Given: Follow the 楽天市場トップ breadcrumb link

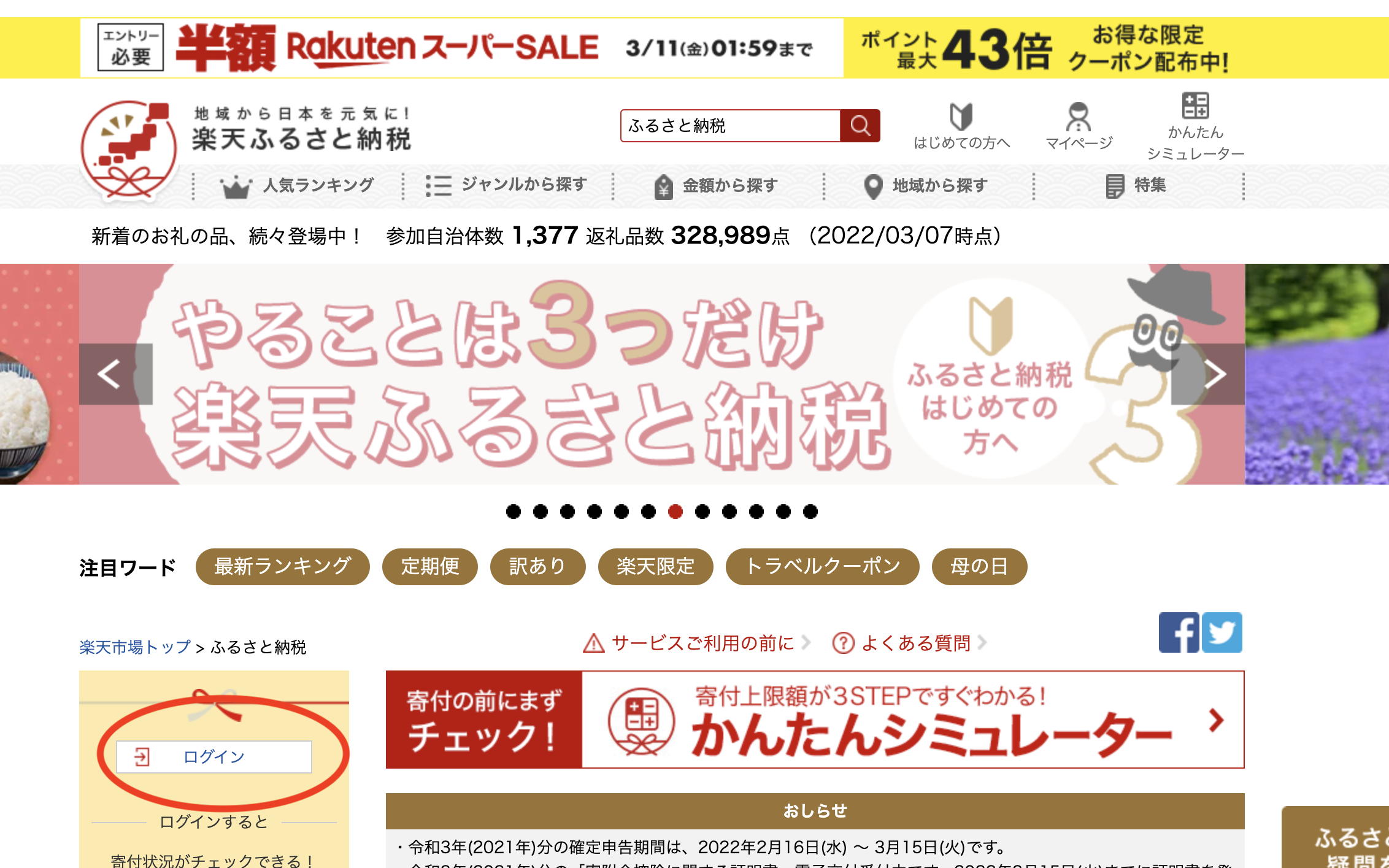Looking at the screenshot, I should (135, 647).
